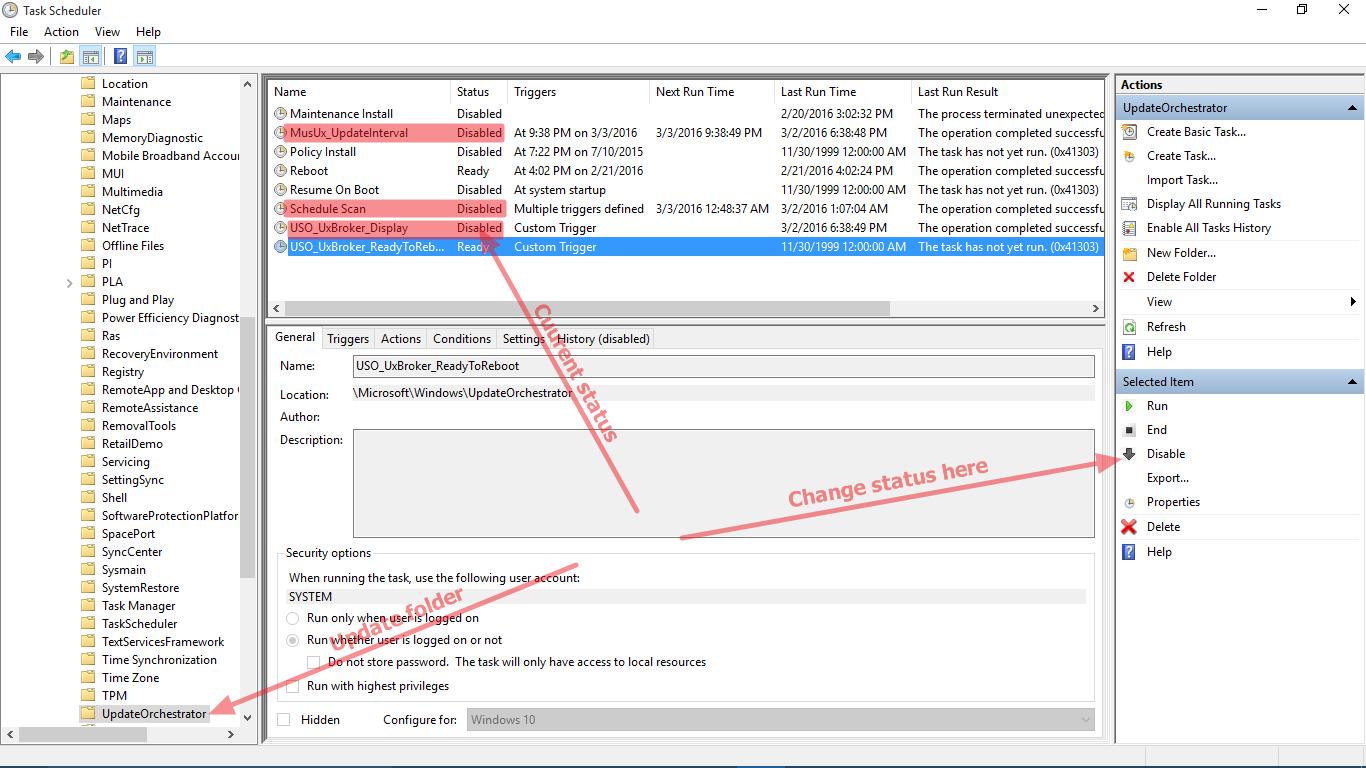This screenshot has height=768, width=1366.
Task: Click the Create Basic Task icon
Action: point(1129,132)
